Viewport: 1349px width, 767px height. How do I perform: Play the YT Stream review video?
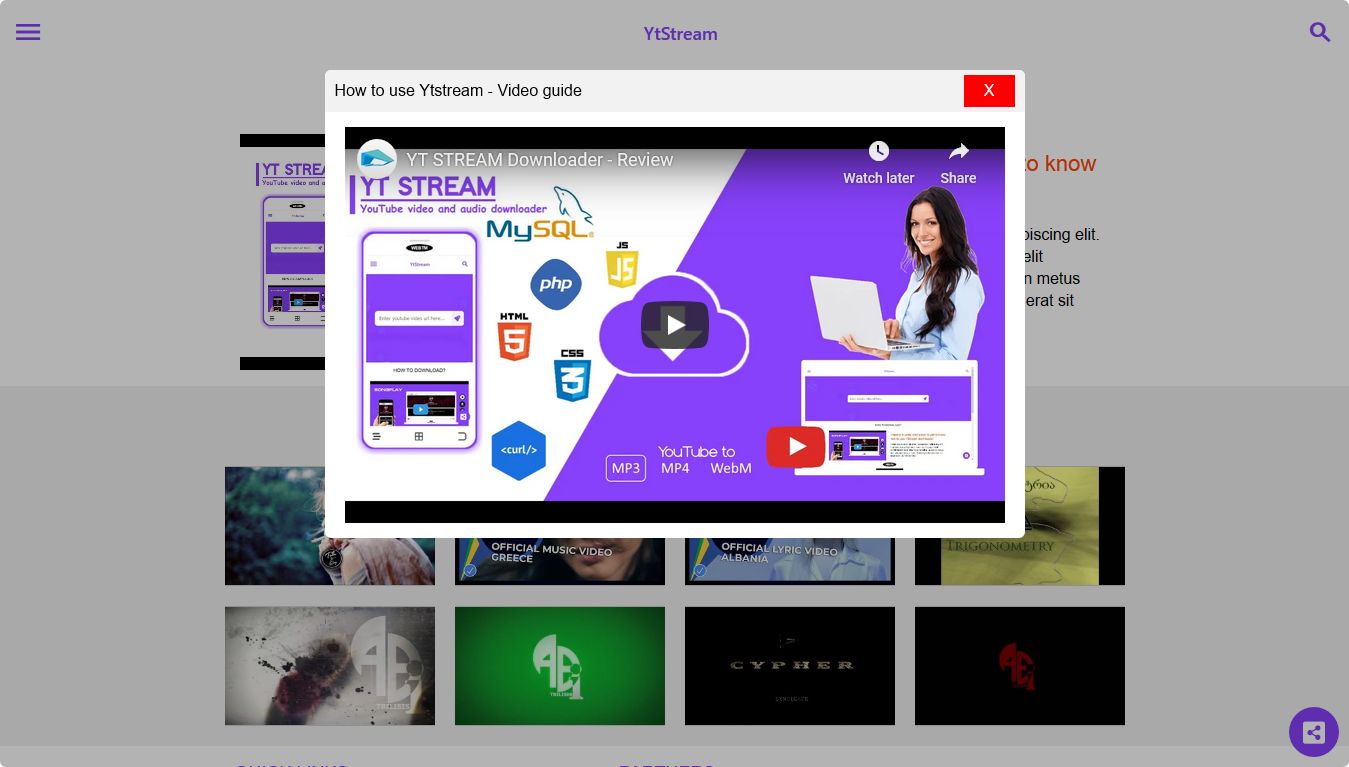[675, 325]
